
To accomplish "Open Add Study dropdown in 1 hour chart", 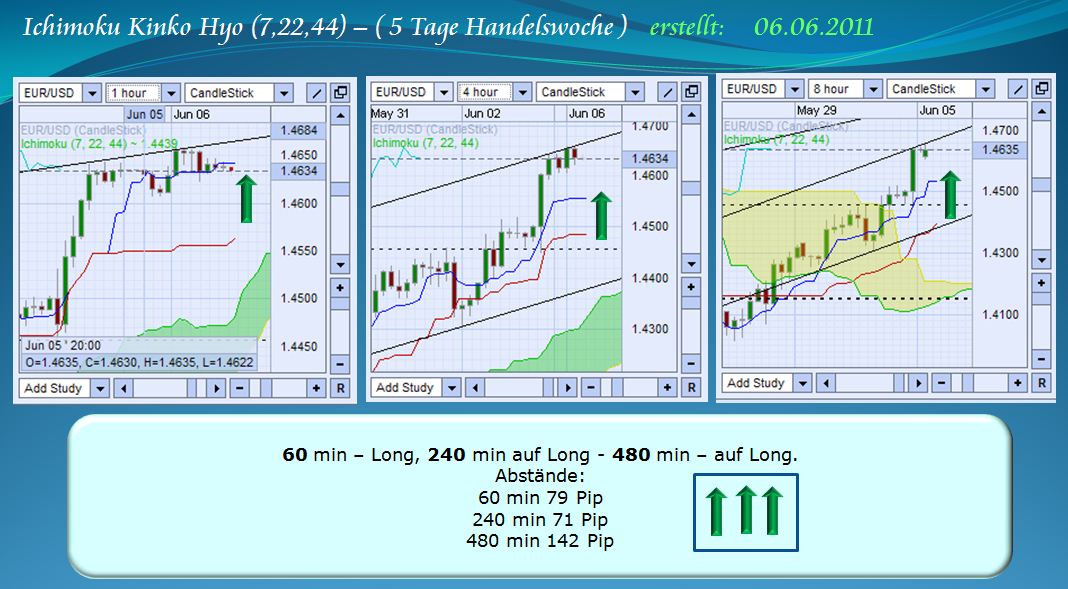I will (x=100, y=389).
